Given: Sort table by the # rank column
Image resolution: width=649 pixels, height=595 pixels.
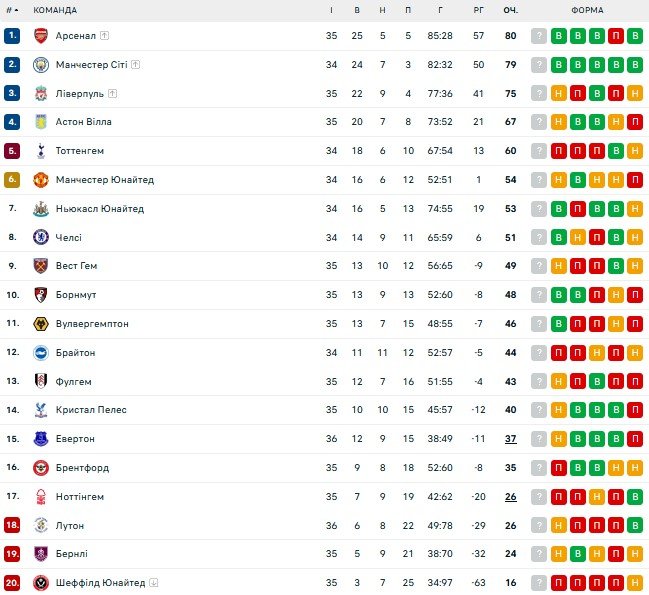Looking at the screenshot, I should 12,10.
